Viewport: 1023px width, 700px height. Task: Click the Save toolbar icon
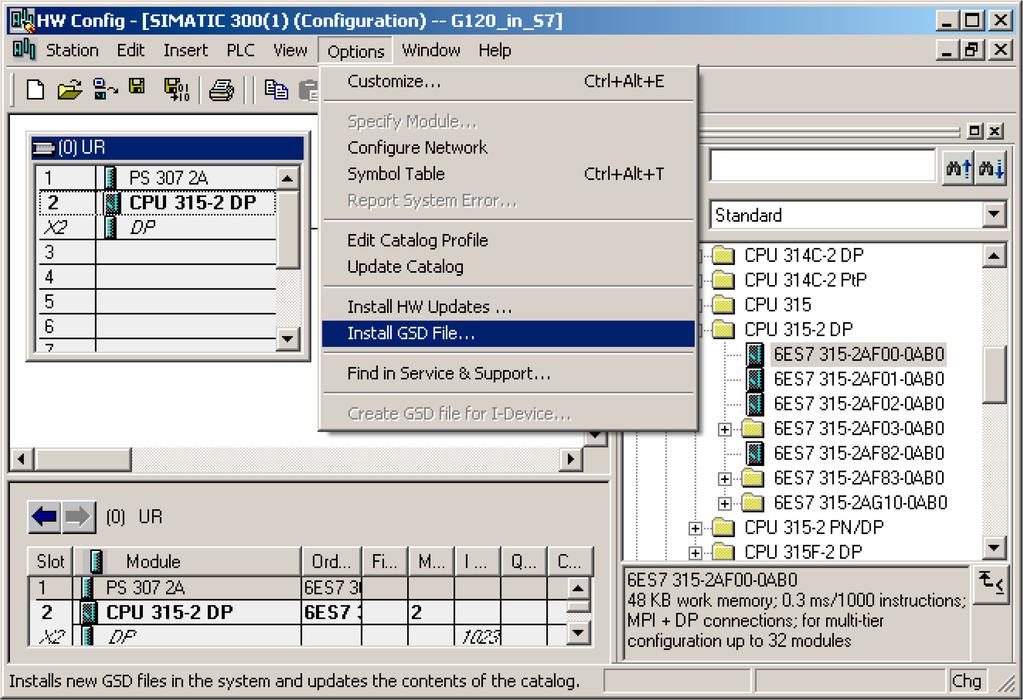(137, 87)
